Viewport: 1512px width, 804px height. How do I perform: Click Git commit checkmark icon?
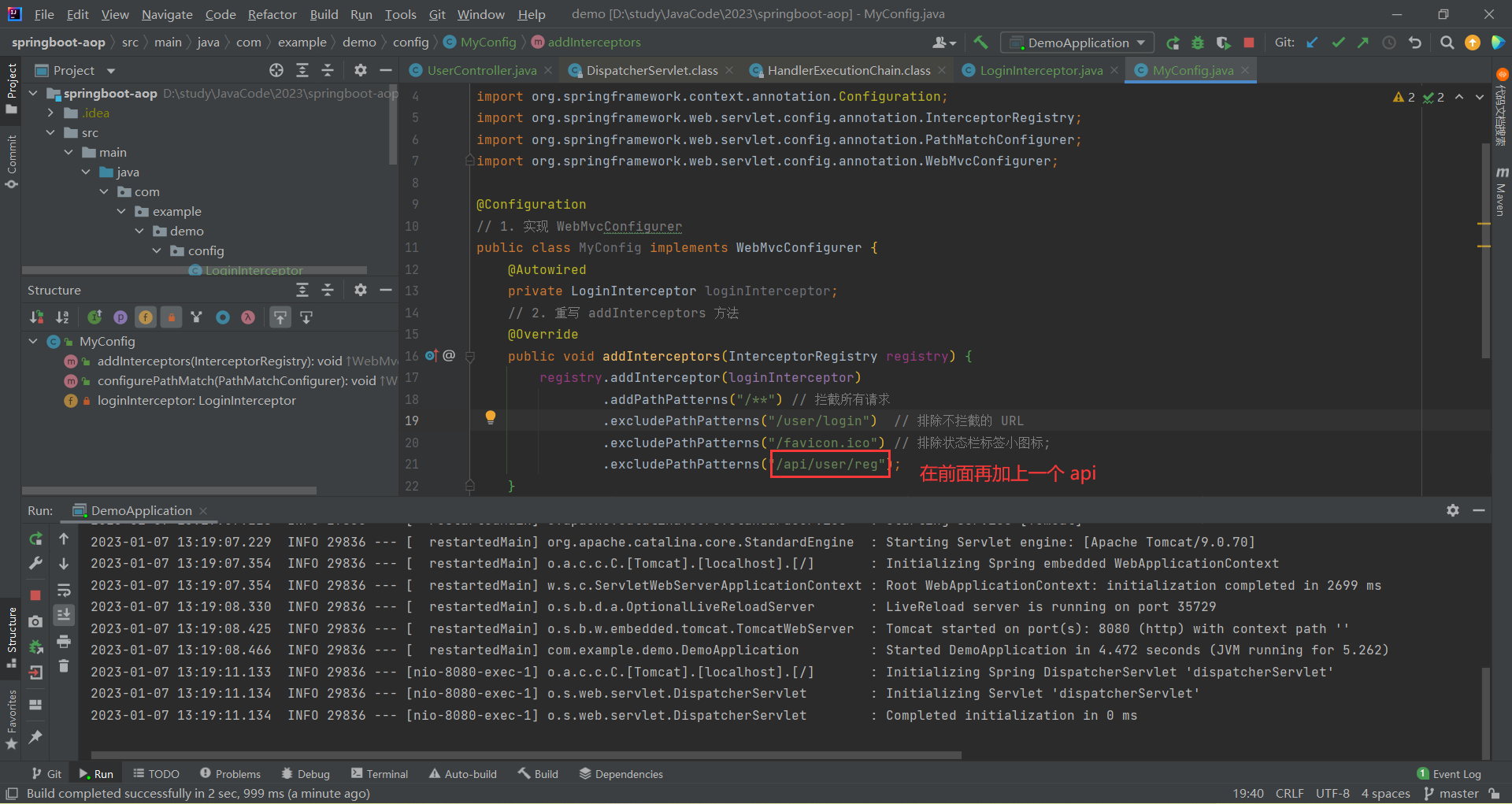[1338, 43]
